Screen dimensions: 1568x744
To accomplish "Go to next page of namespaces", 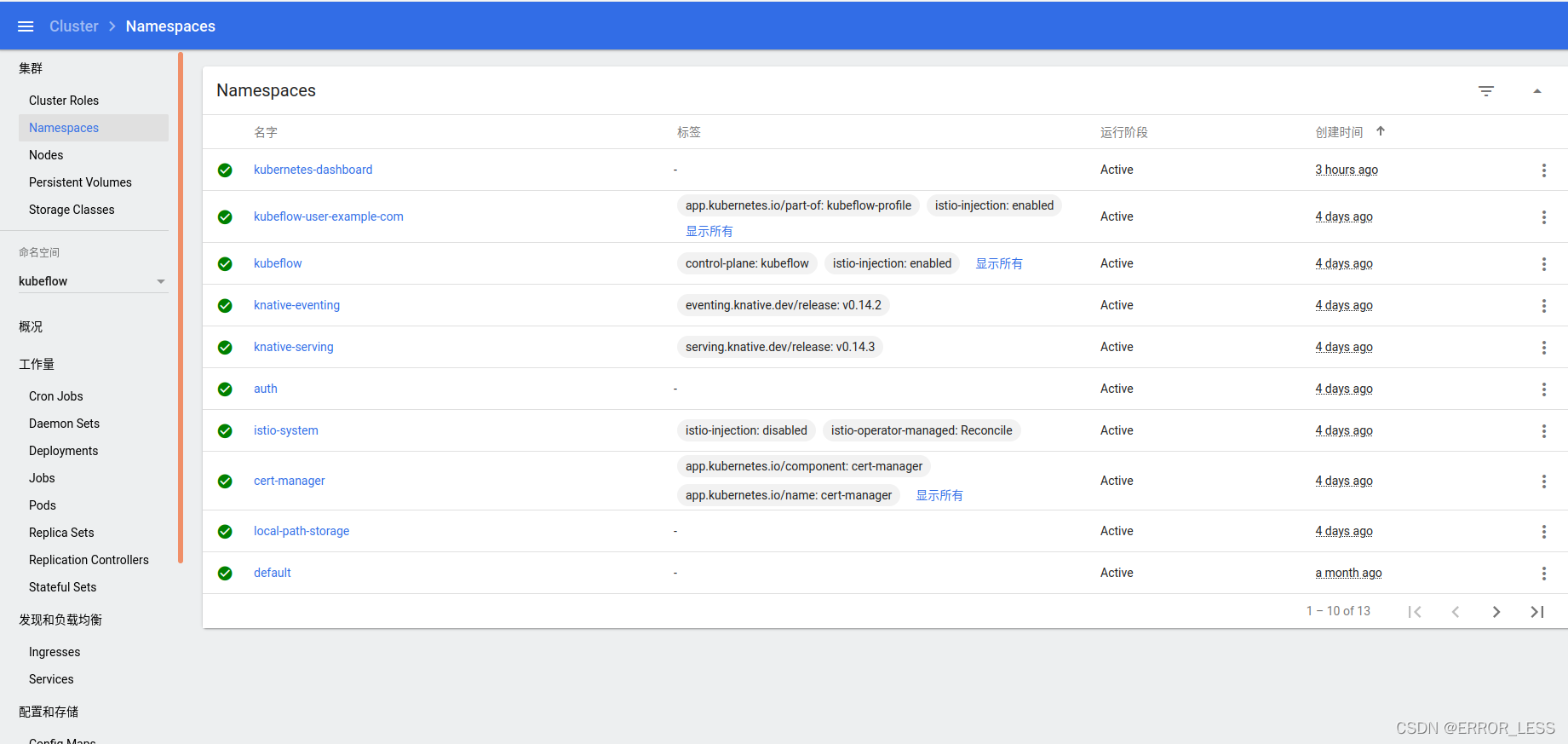I will pyautogui.click(x=1496, y=612).
